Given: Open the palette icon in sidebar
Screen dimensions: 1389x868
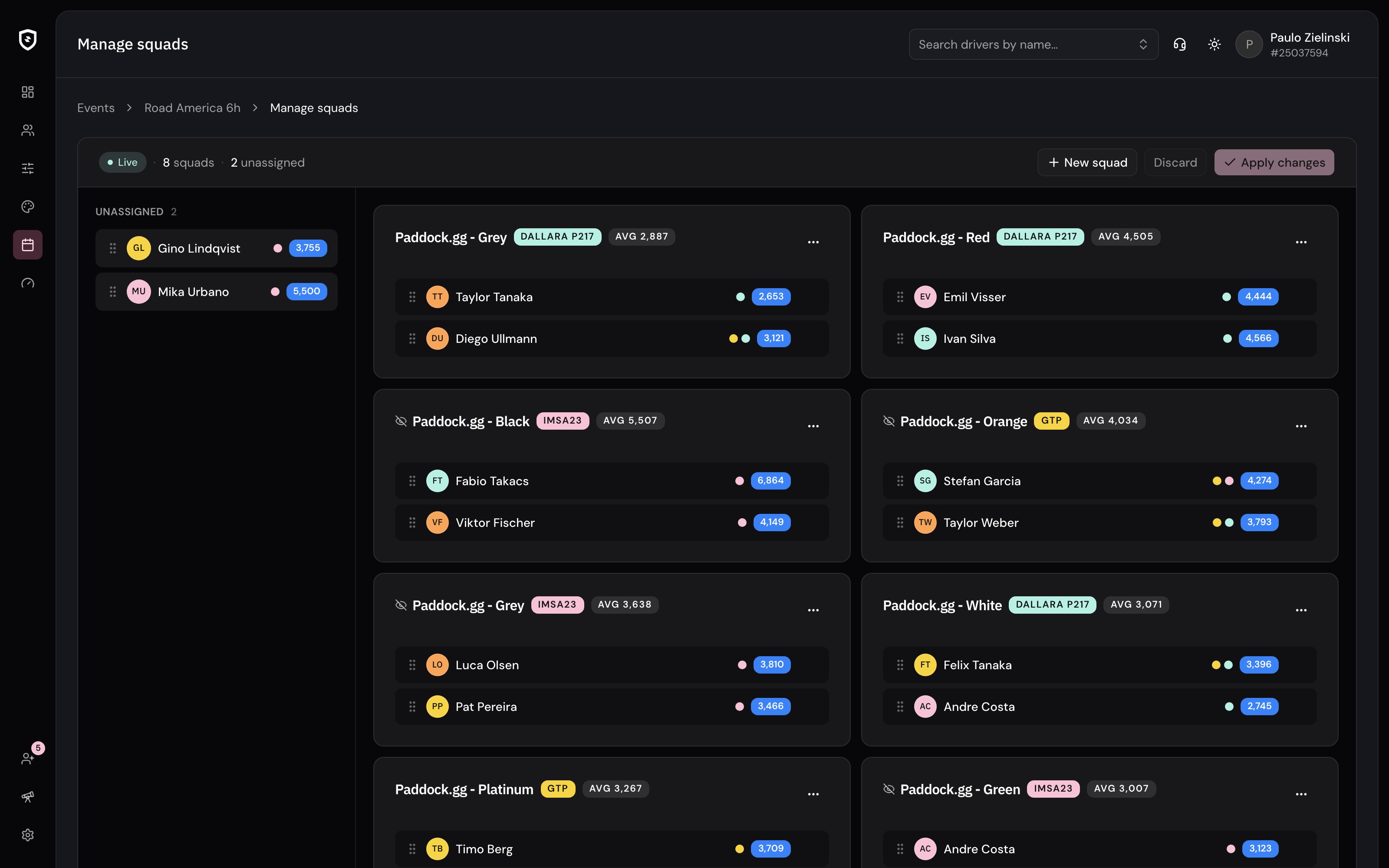Looking at the screenshot, I should (27, 207).
